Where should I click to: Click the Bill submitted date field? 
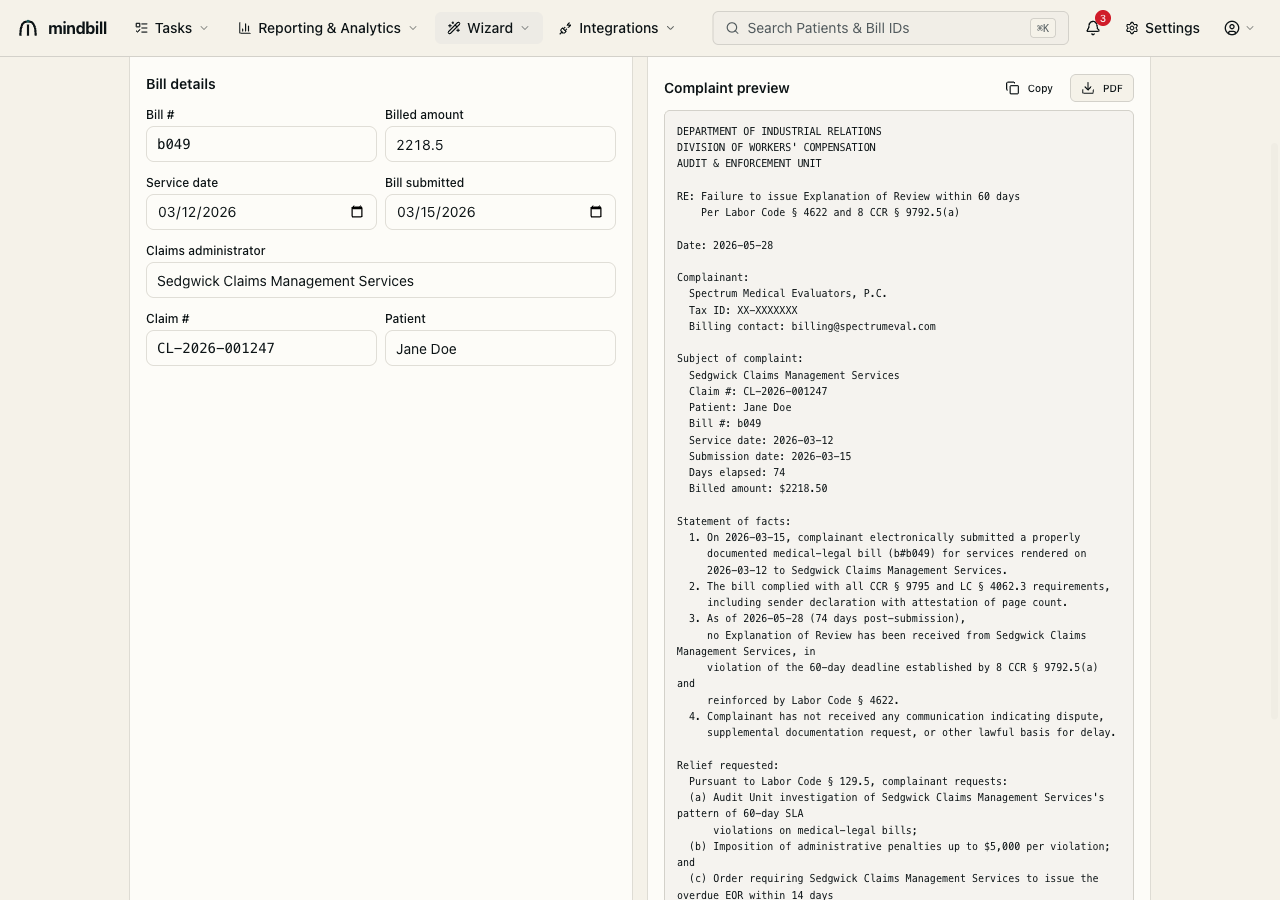pos(500,212)
